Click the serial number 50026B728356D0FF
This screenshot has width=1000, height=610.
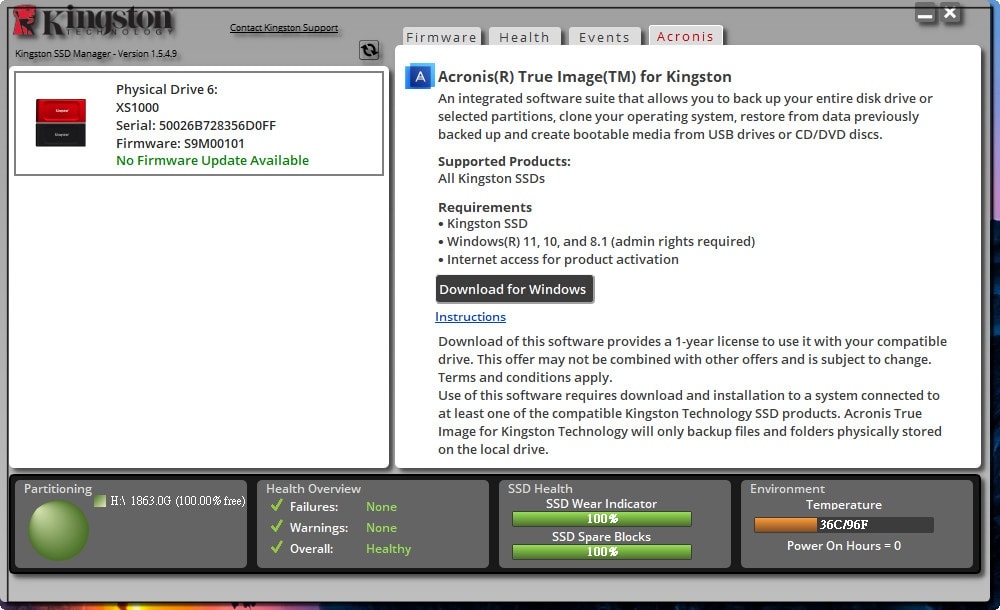coord(217,125)
